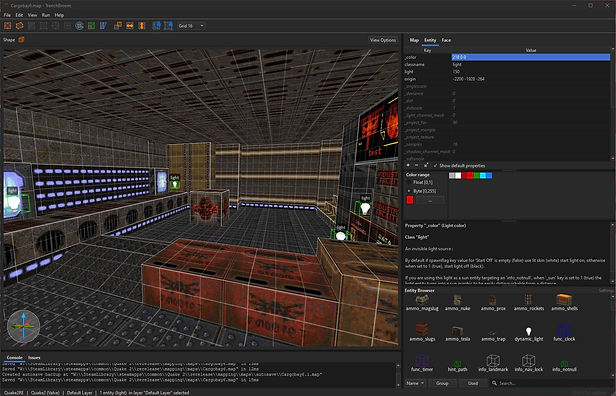Open the Grid 16 dropdown
This screenshot has width=616, height=396.
click(x=191, y=26)
